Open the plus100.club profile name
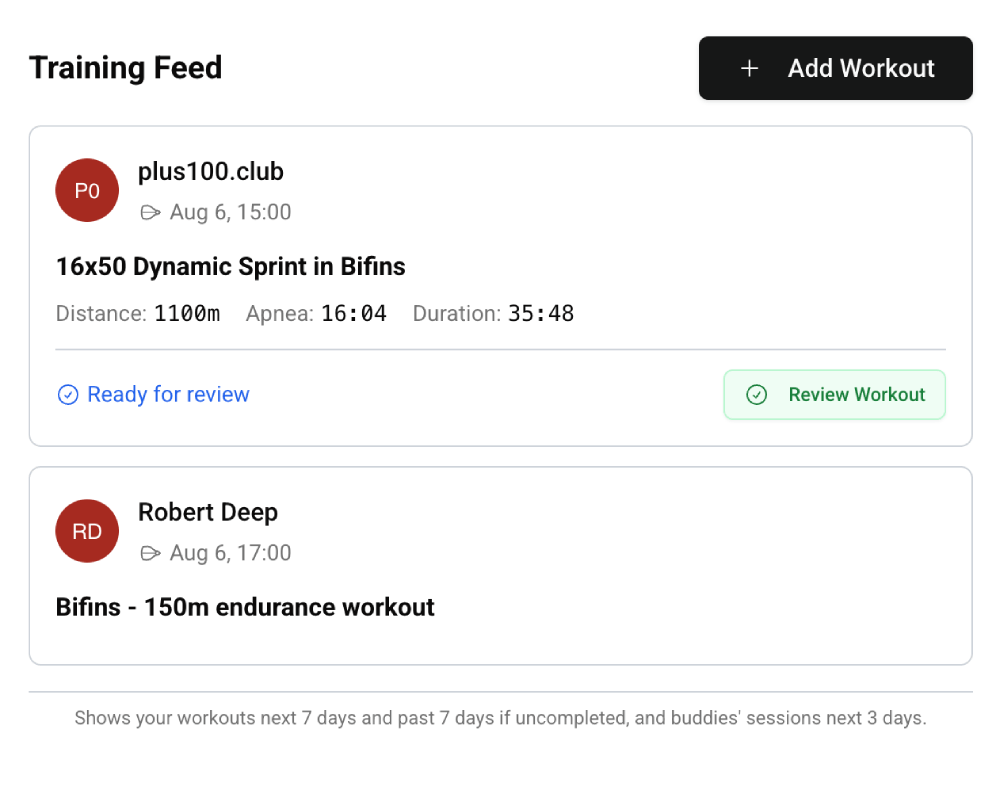Image resolution: width=1000 pixels, height=794 pixels. tap(211, 172)
